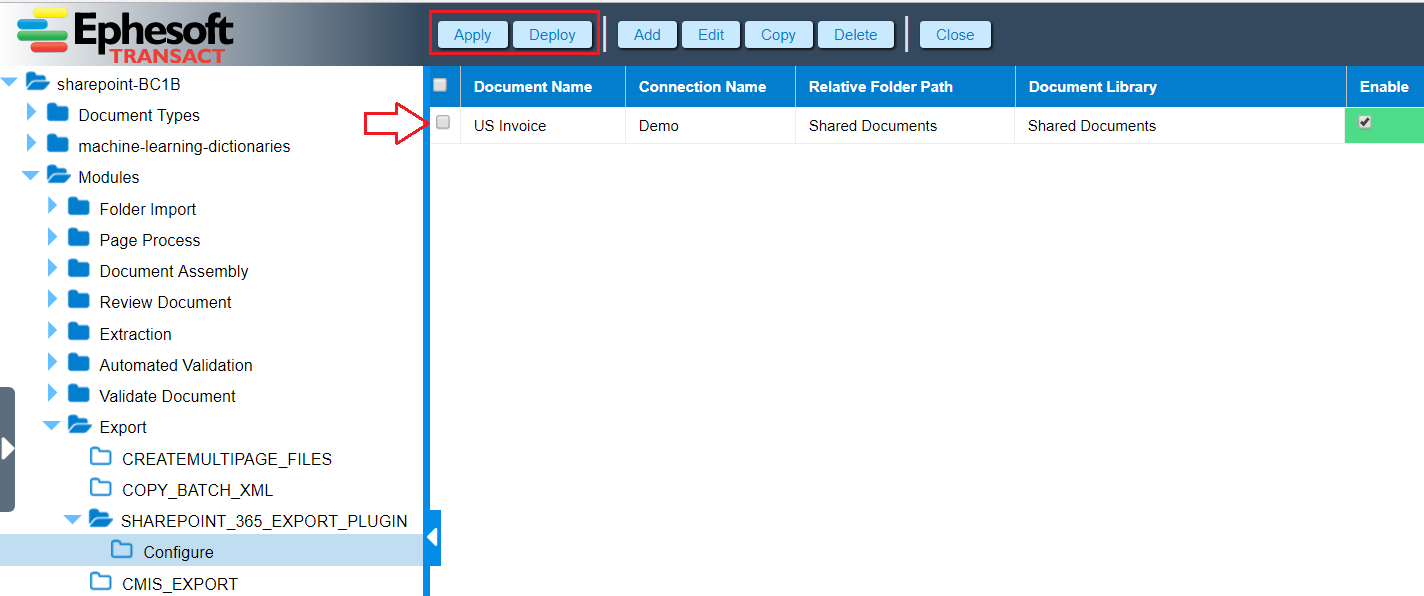Screen dimensions: 1424x596
Task: Collapse tree panel using blue arrow handle
Action: 433,538
